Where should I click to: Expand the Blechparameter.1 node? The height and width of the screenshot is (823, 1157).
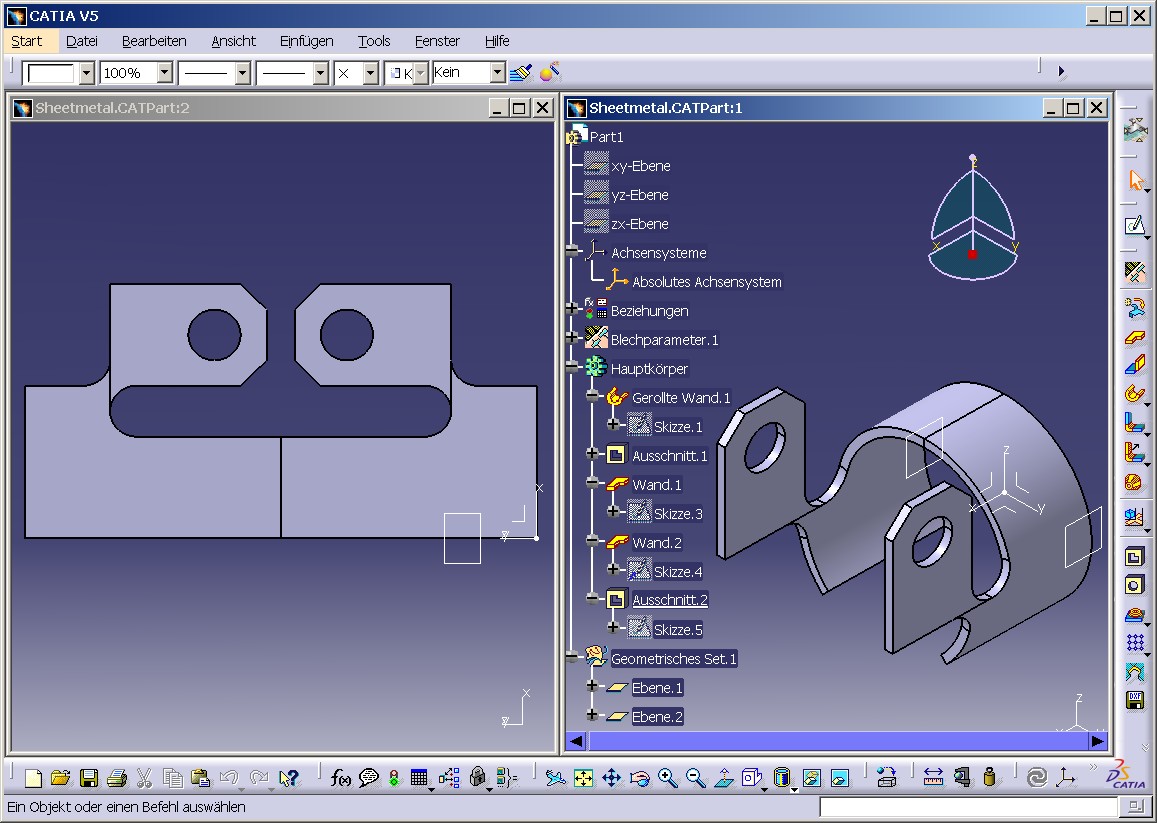[x=572, y=337]
